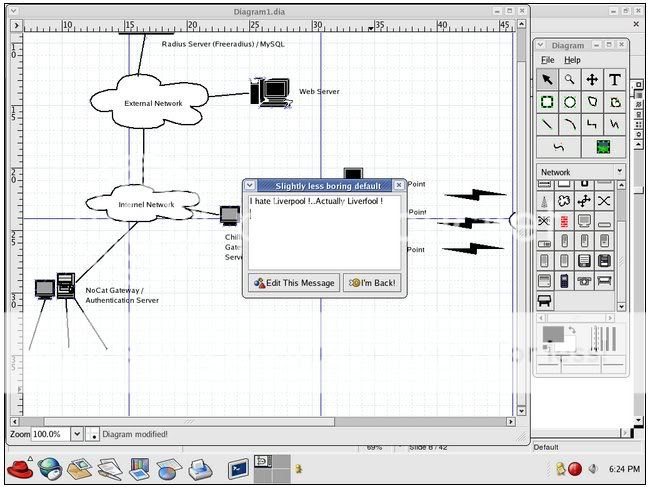Click shape palette scrollbar down arrow

click(621, 307)
